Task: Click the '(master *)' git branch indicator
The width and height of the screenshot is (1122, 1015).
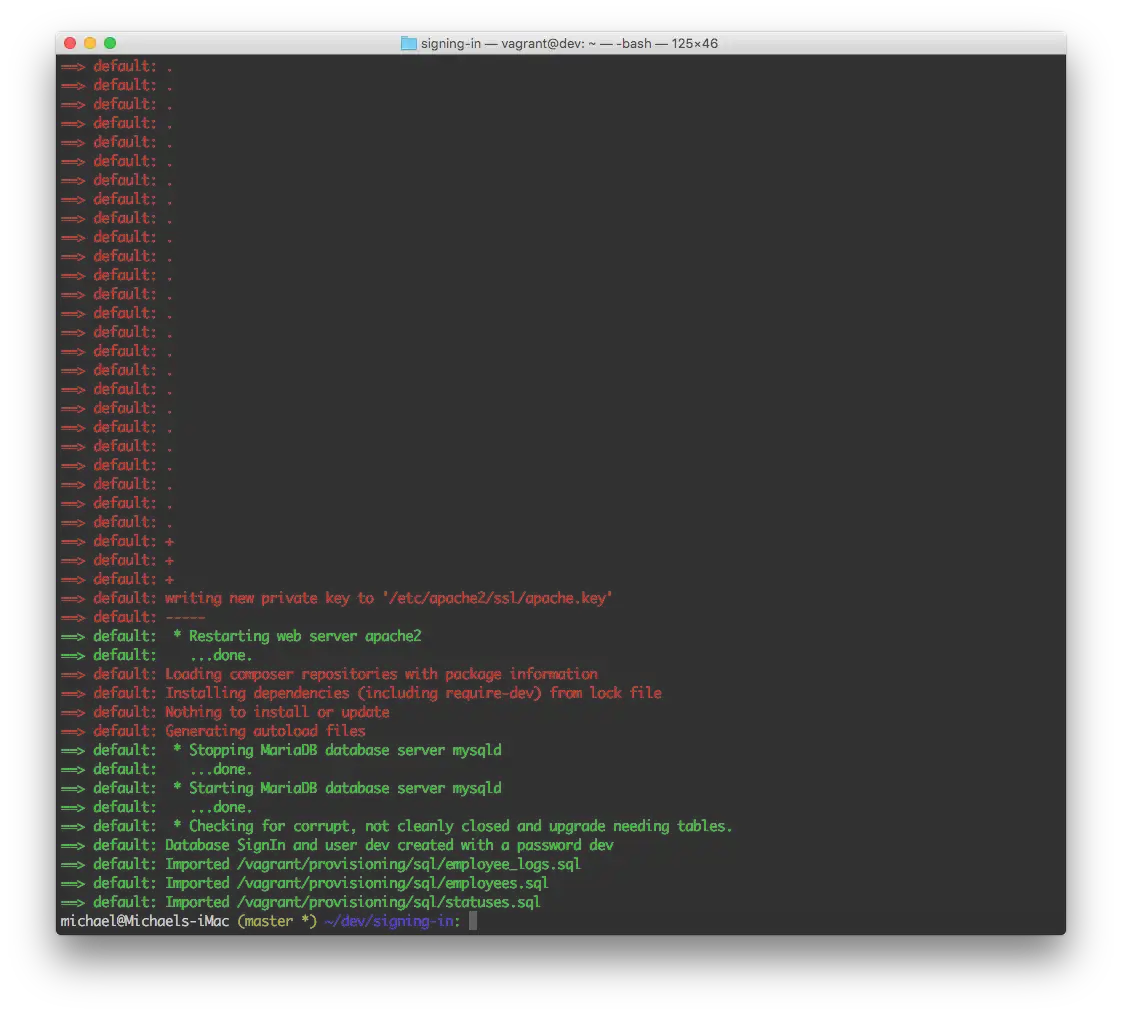Action: point(278,921)
